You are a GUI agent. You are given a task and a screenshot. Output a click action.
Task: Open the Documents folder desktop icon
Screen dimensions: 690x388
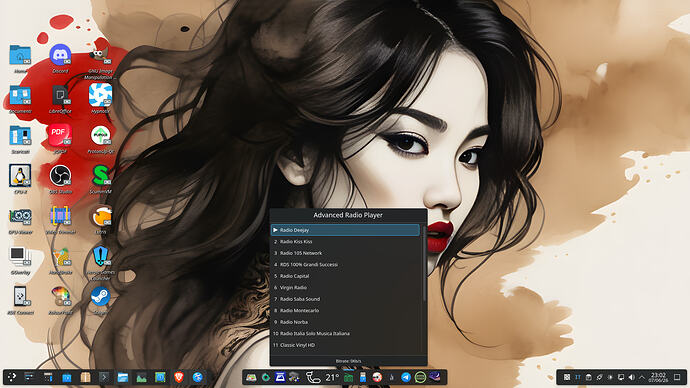coord(20,95)
